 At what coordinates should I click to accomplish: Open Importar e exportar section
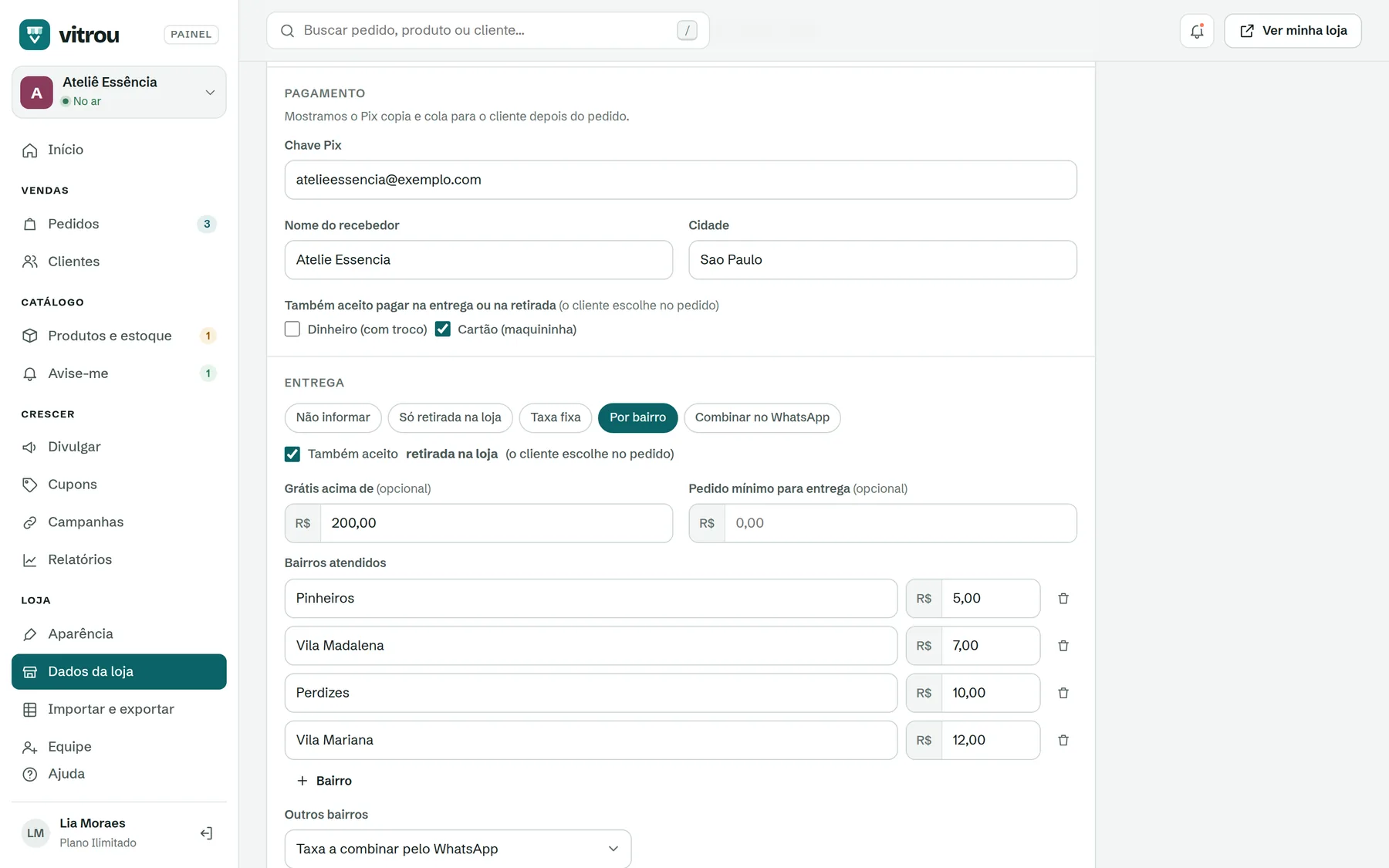click(119, 709)
